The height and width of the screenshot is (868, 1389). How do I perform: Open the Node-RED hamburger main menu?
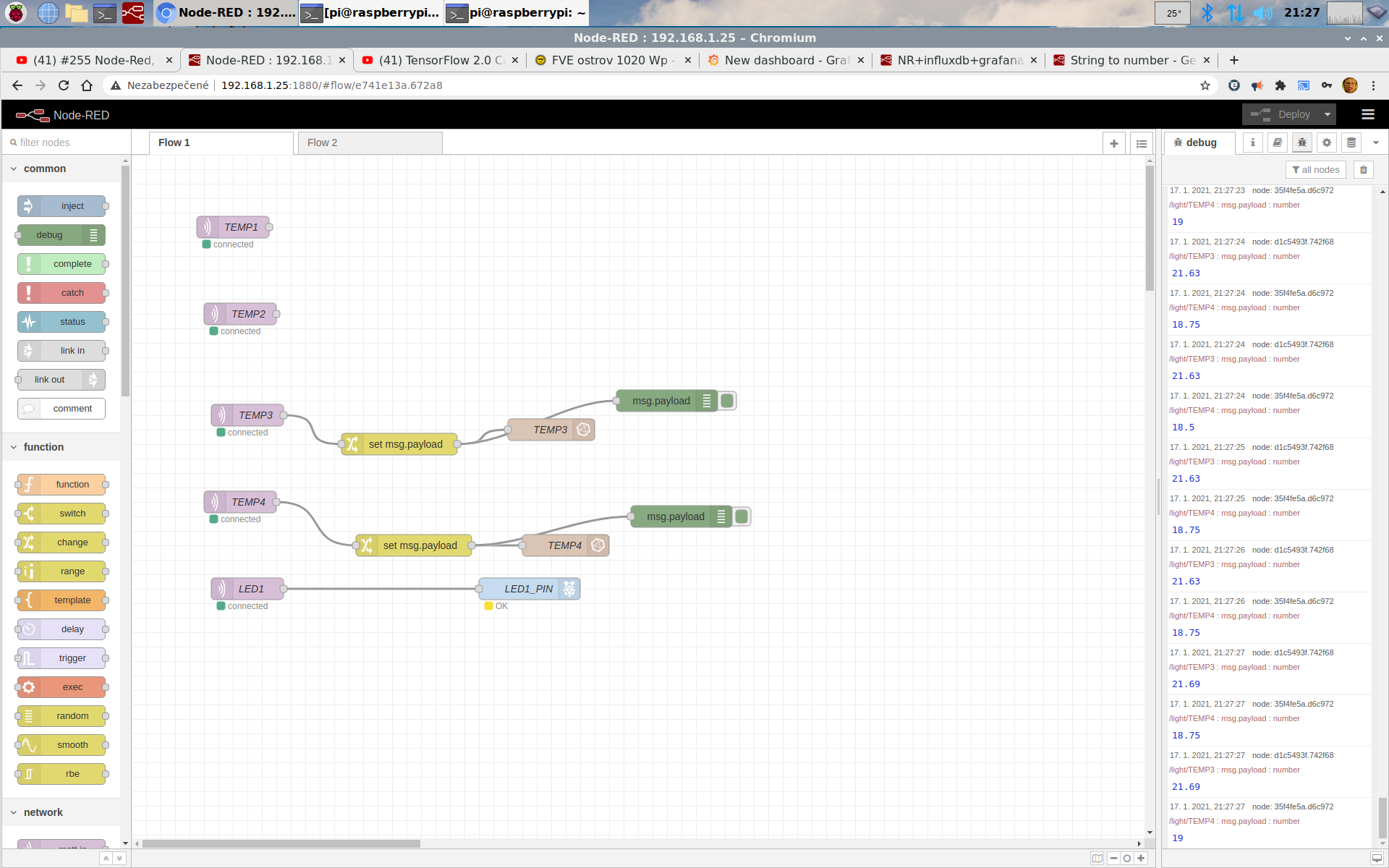1367,114
